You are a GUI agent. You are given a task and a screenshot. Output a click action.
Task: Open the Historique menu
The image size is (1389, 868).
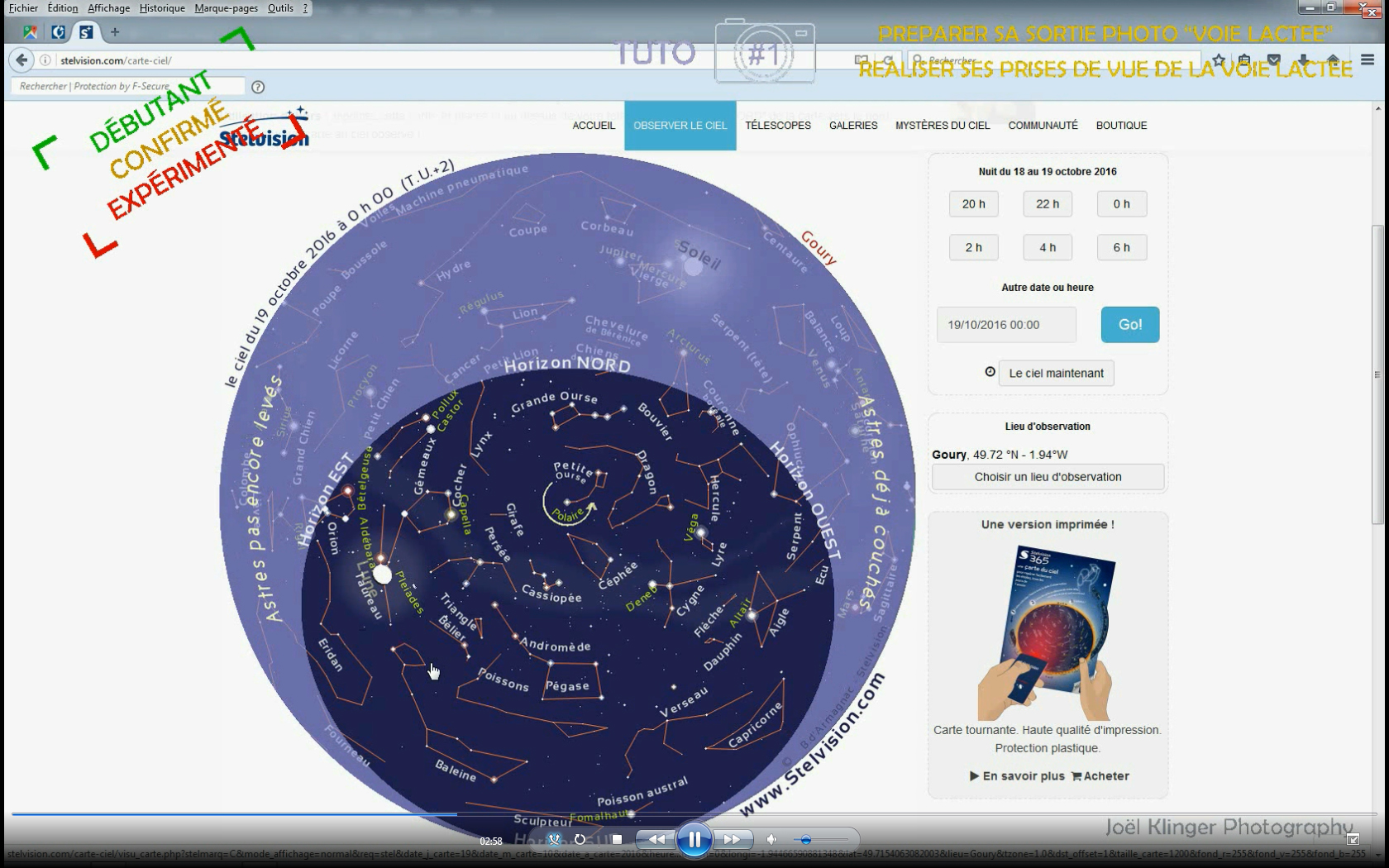(x=162, y=8)
